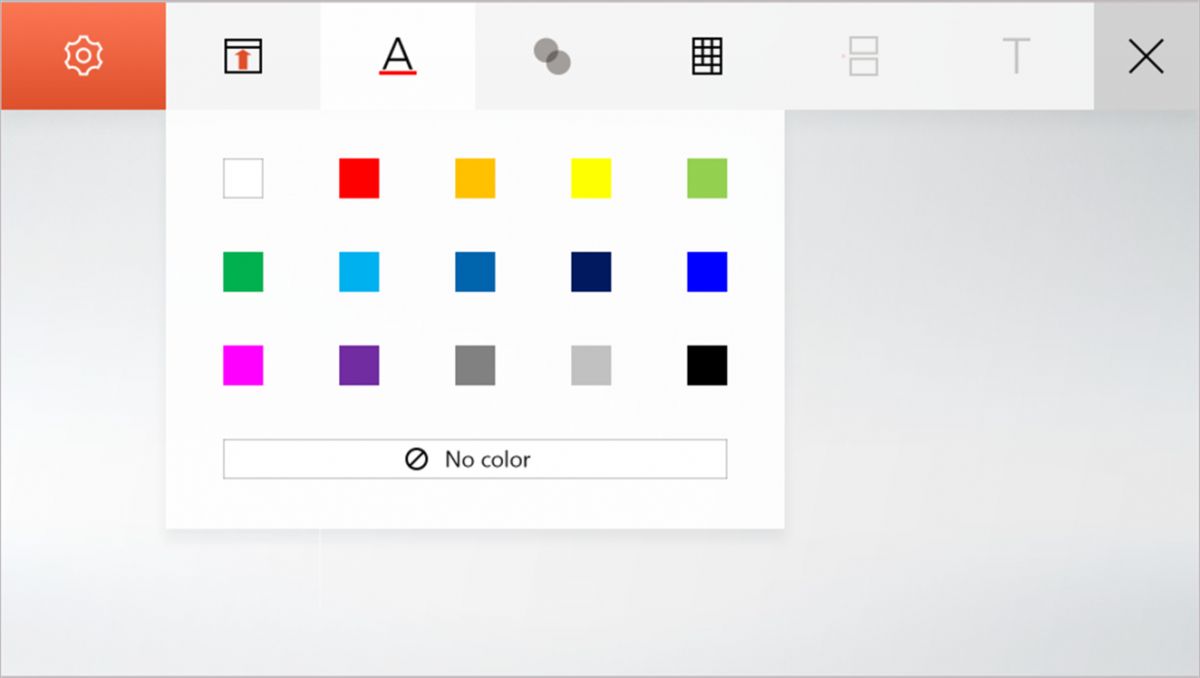Screen dimensions: 1200x678
Task: Choose the red color swatch
Action: (359, 178)
